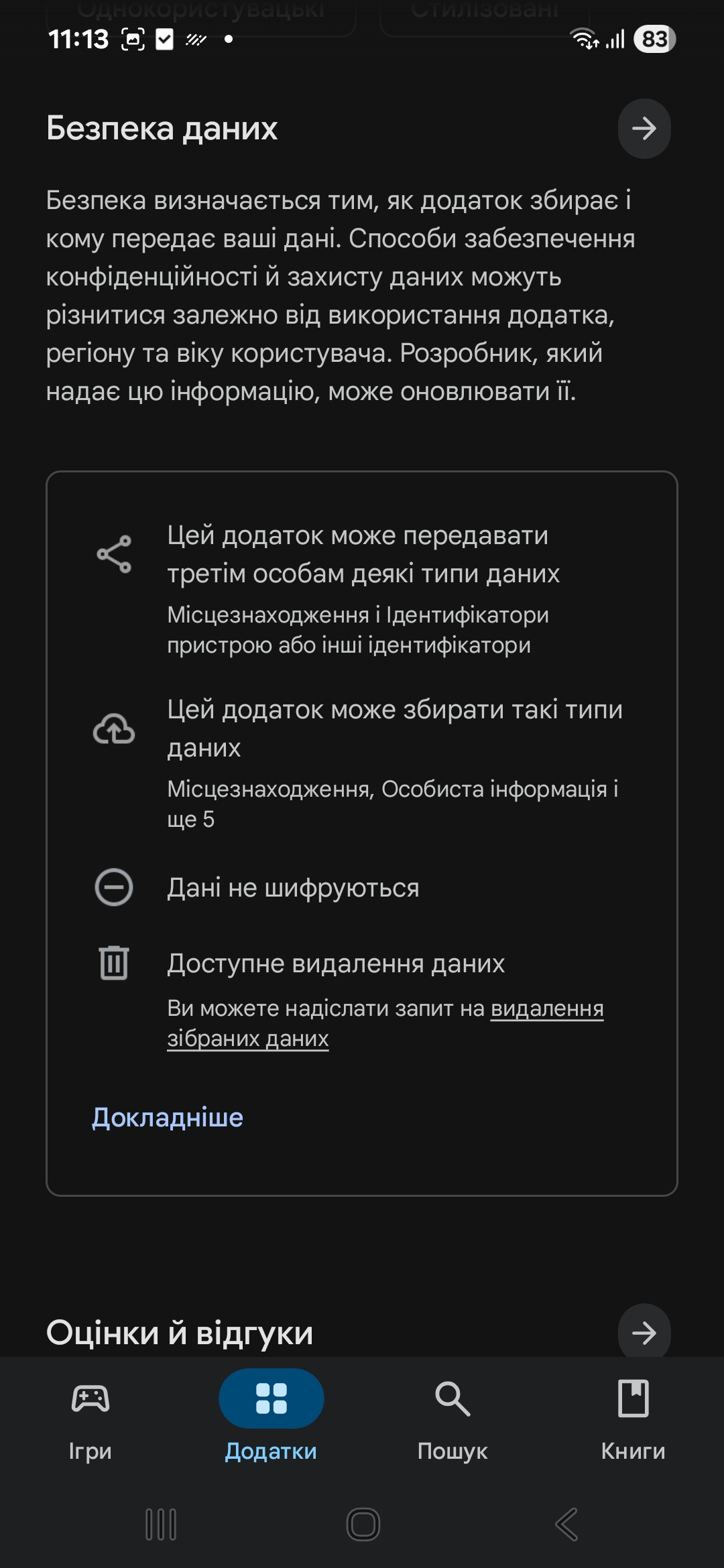Screen dimensions: 724x1568
Task: Open the recent apps button
Action: [x=161, y=1525]
